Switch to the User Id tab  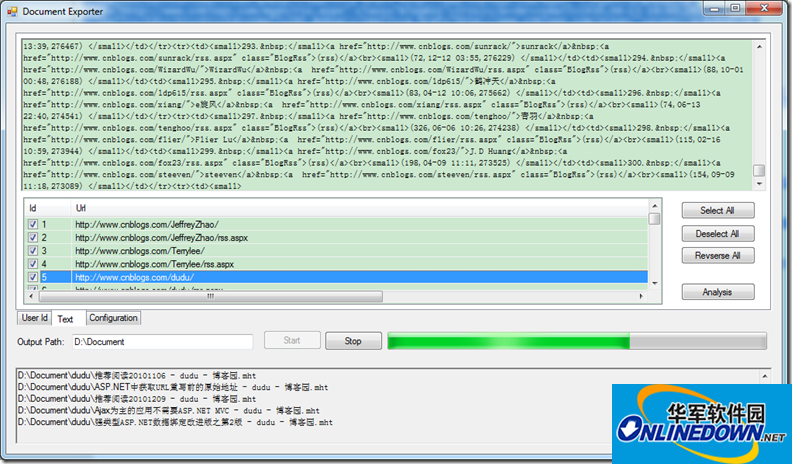(34, 318)
